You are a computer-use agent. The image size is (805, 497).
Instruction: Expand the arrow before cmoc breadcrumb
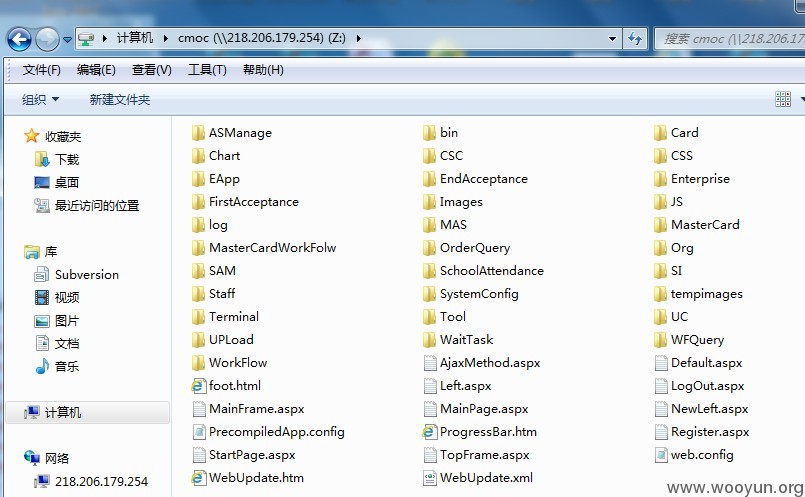pyautogui.click(x=166, y=39)
